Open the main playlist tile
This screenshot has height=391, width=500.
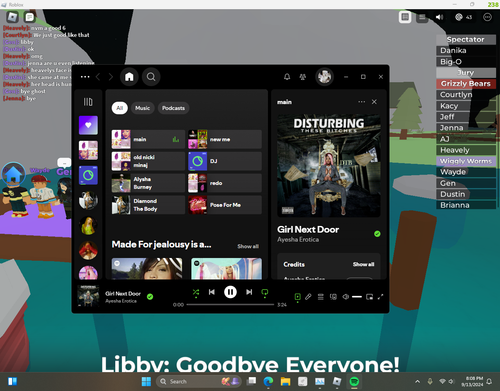coord(148,139)
